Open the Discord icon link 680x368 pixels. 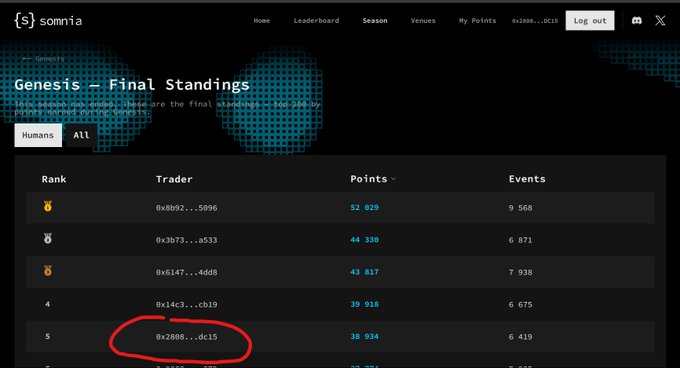pos(637,20)
